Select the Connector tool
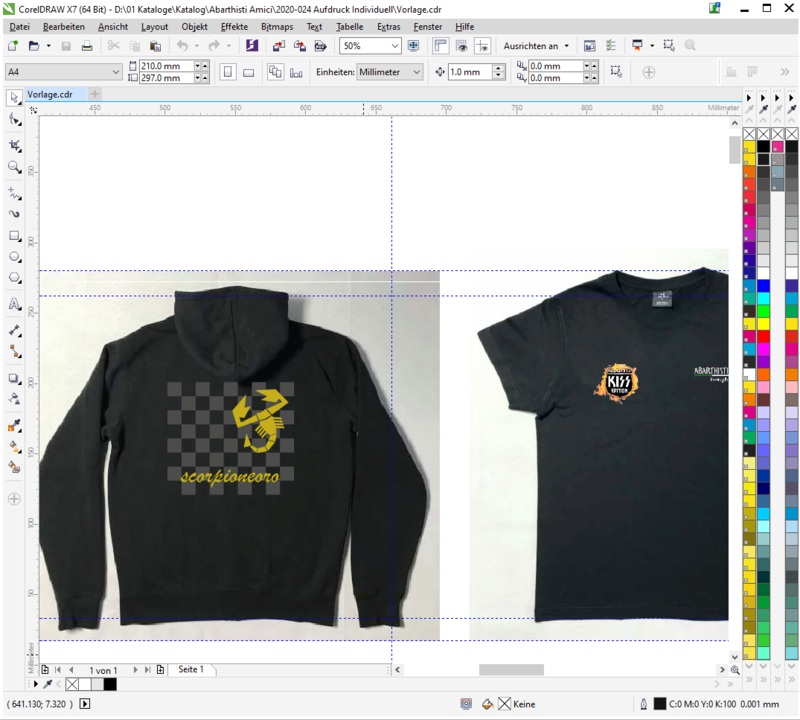The width and height of the screenshot is (800, 720). click(14, 352)
